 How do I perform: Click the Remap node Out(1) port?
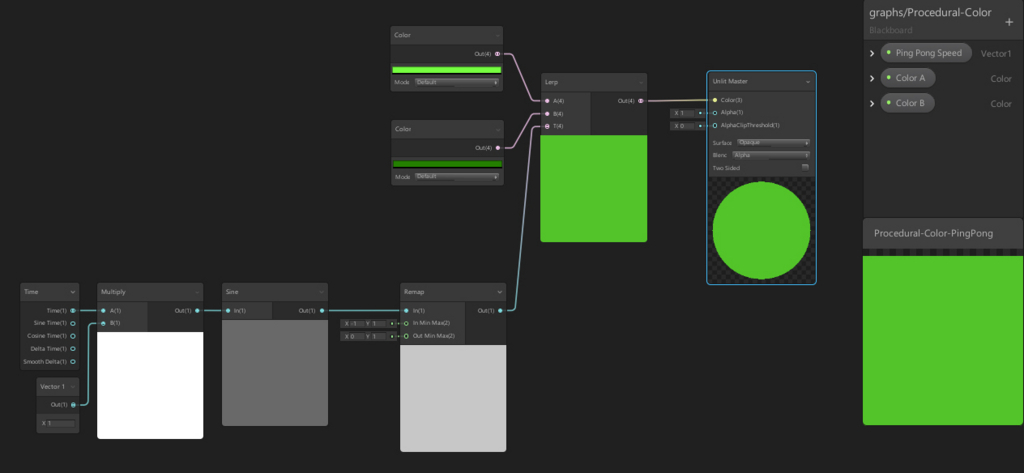point(500,311)
